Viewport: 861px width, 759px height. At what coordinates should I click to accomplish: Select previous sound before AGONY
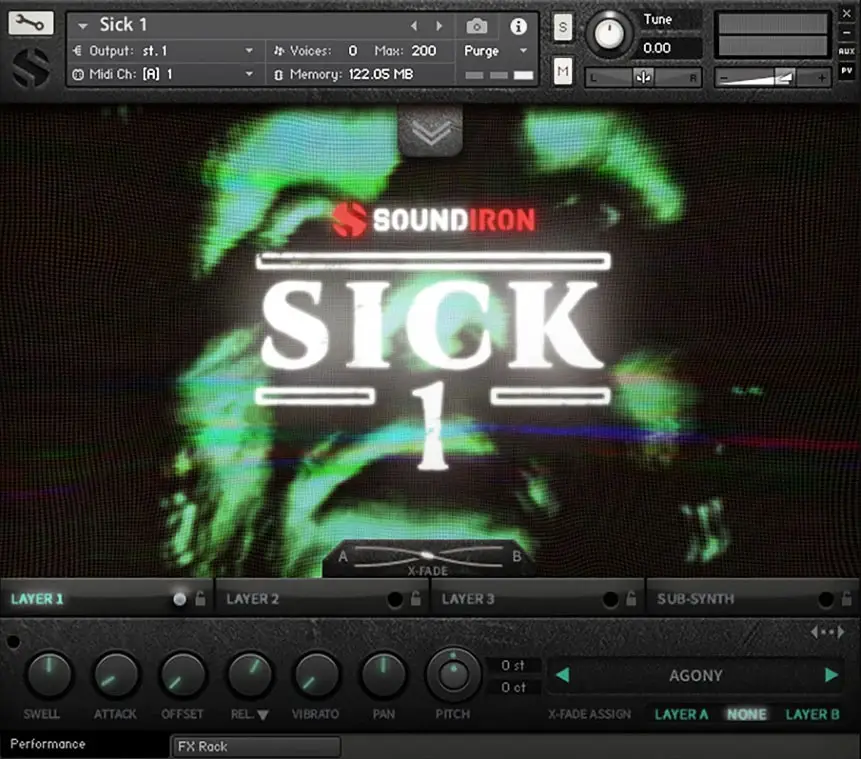pos(562,675)
